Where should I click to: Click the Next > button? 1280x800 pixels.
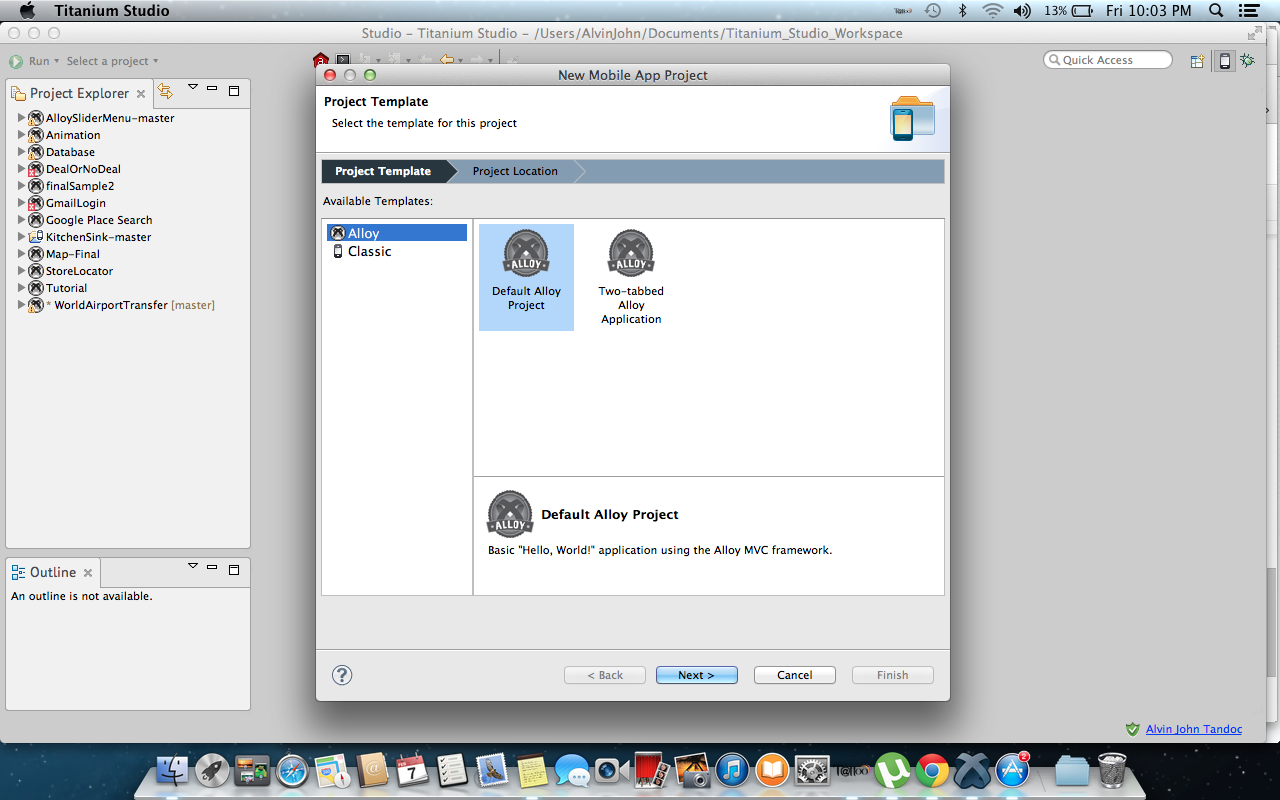coord(697,675)
